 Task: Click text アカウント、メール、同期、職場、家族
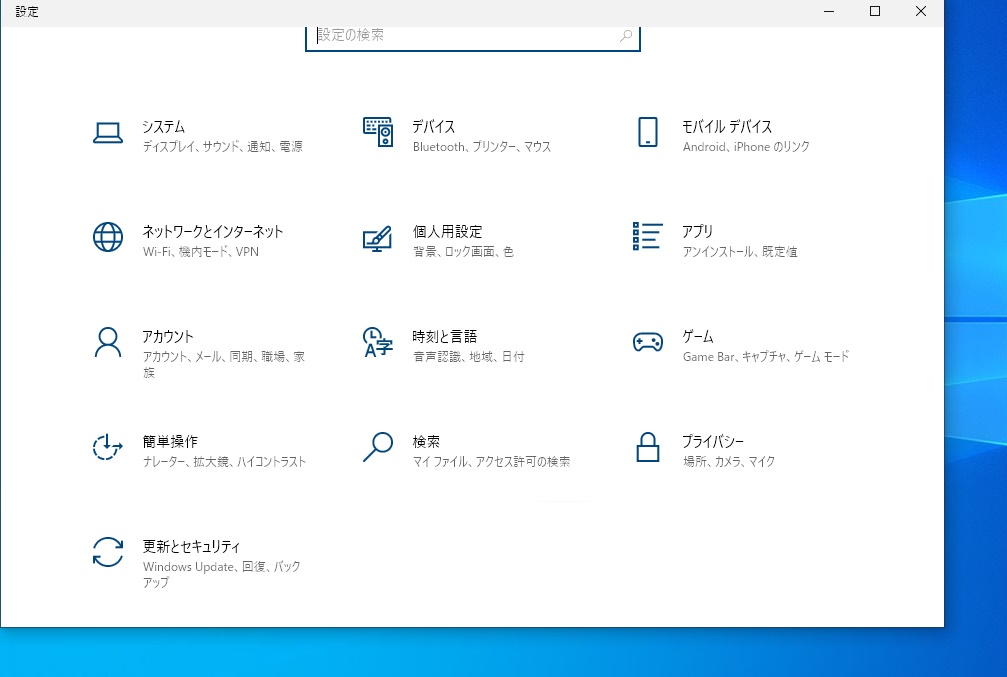(x=224, y=364)
